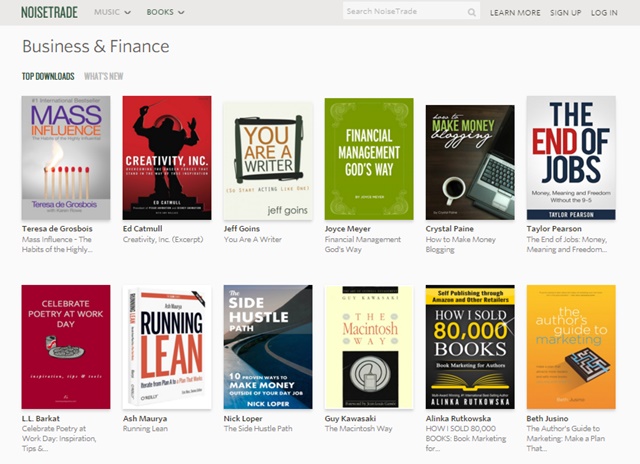This screenshot has width=640, height=464.
Task: Open the Music dropdown menu
Action: 112,13
